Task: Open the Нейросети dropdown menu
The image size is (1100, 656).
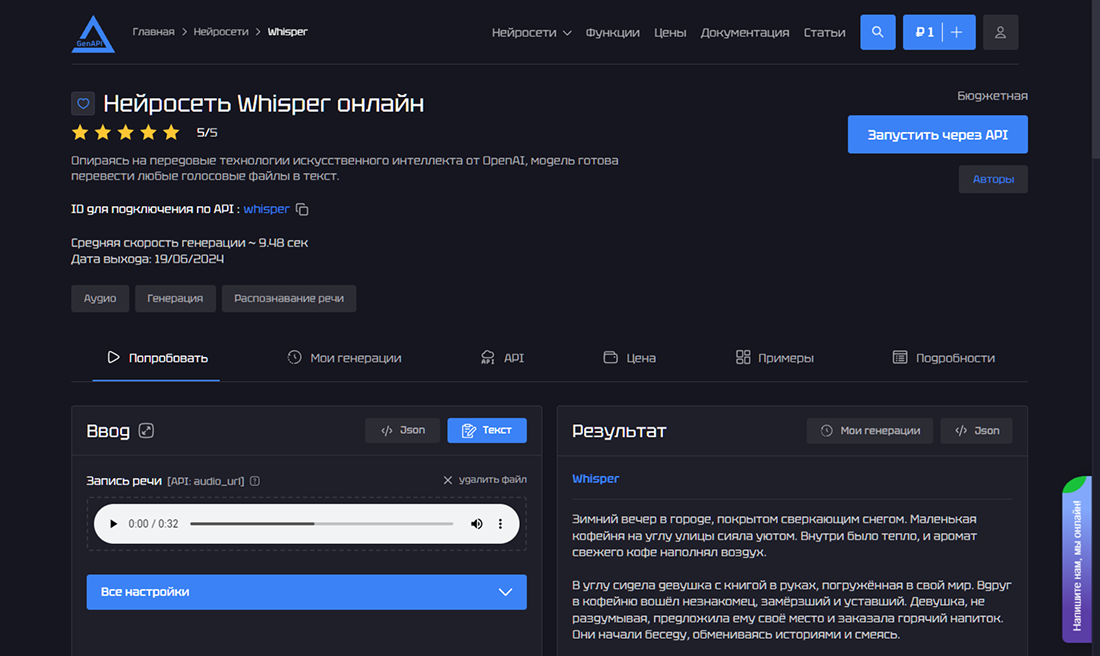Action: coord(531,32)
